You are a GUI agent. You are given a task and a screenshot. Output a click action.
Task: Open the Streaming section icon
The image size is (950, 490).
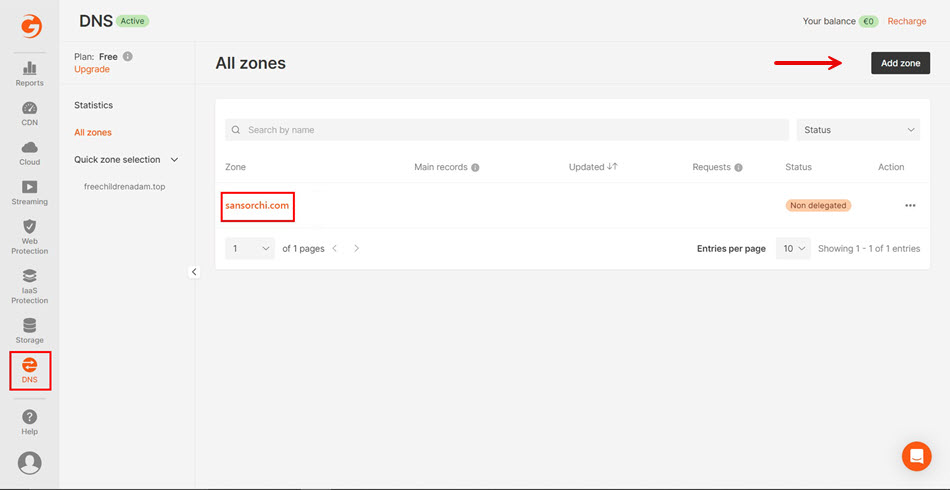click(29, 191)
